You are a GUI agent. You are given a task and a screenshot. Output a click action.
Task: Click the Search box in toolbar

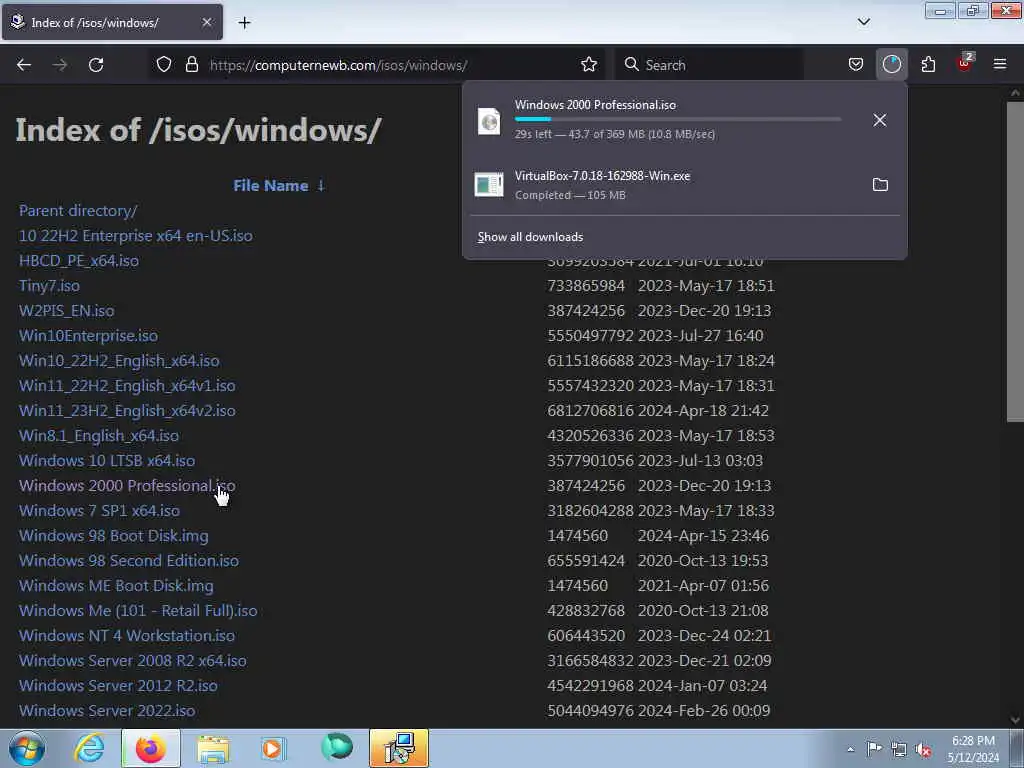click(x=709, y=65)
